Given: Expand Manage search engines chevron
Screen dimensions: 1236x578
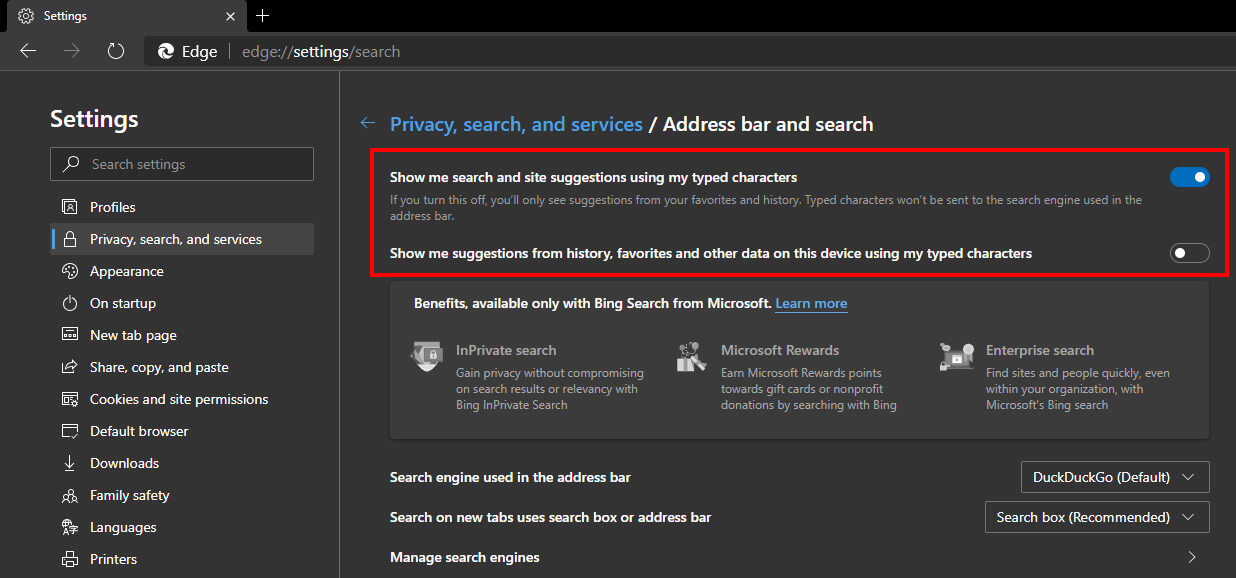Looking at the screenshot, I should [x=1192, y=557].
